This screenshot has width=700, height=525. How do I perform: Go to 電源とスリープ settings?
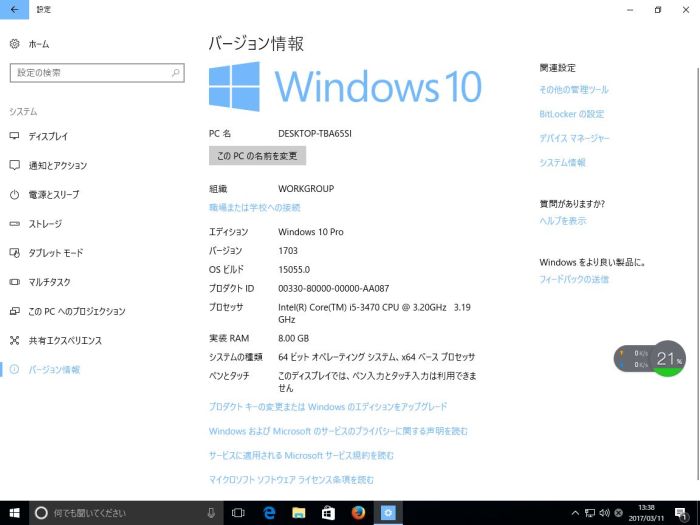point(53,194)
